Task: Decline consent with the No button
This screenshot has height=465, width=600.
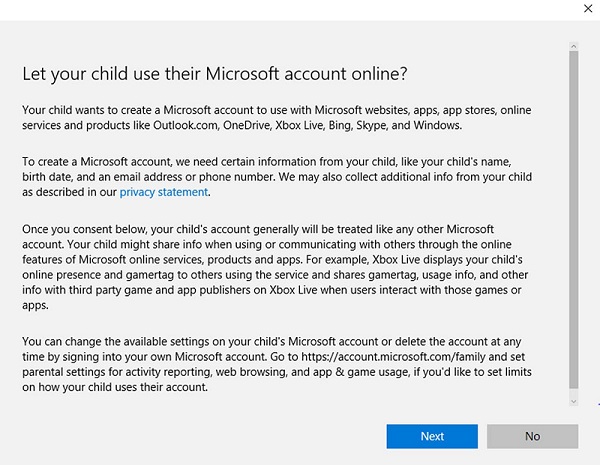Action: 532,436
